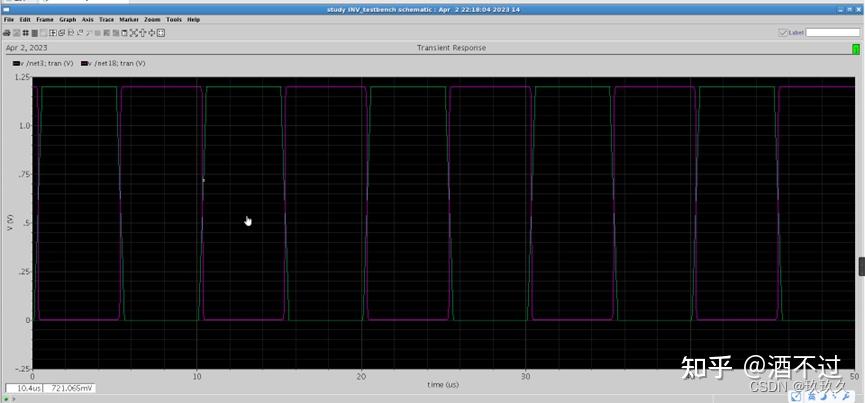Click the green subwindow indicator icon

[x=855, y=48]
